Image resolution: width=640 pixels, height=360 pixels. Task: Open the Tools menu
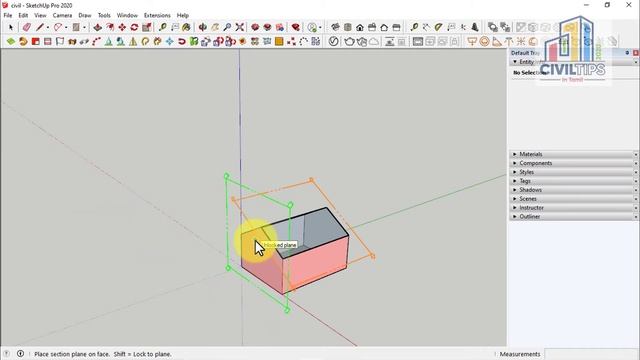click(x=104, y=15)
